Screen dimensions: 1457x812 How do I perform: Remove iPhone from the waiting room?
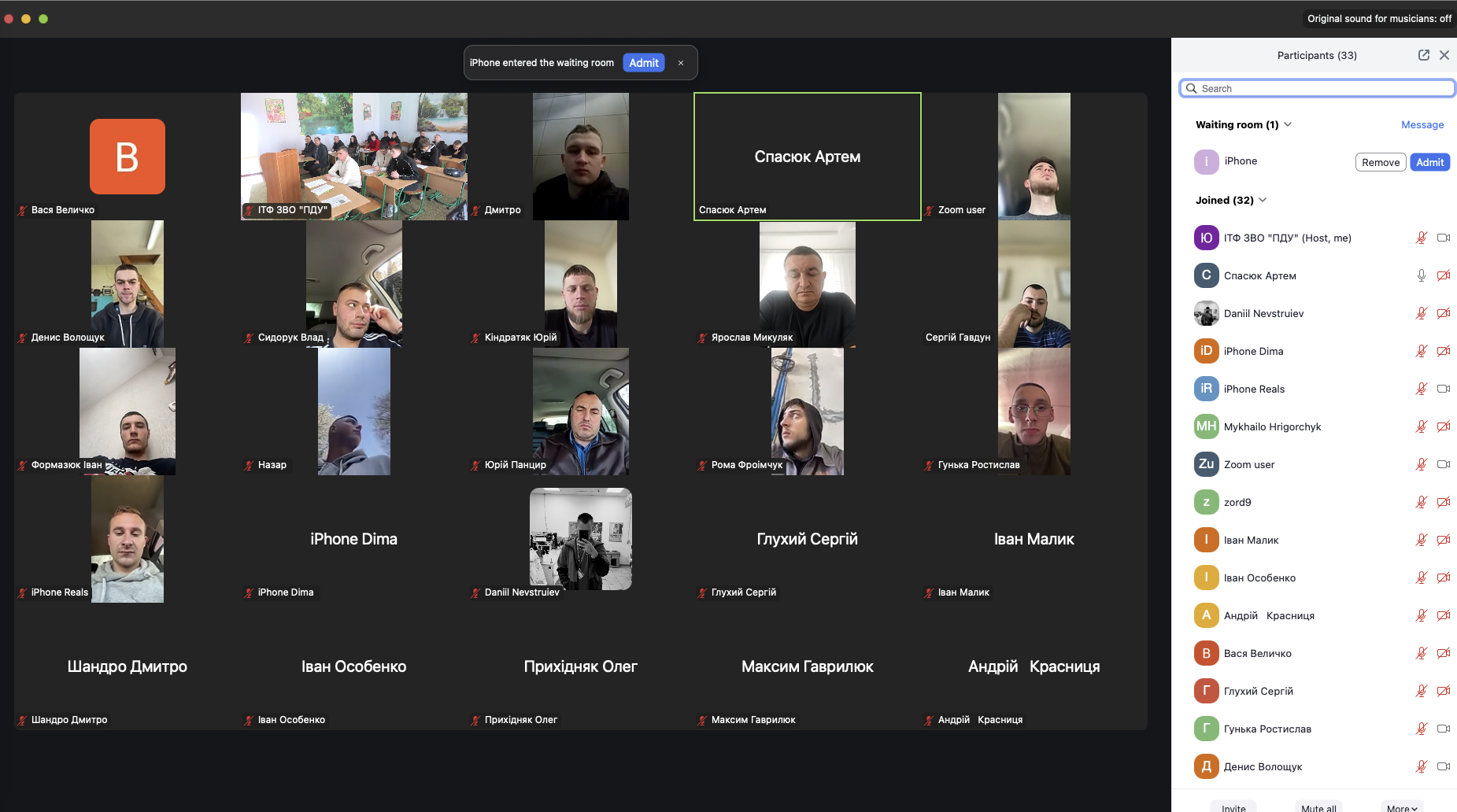click(1380, 162)
